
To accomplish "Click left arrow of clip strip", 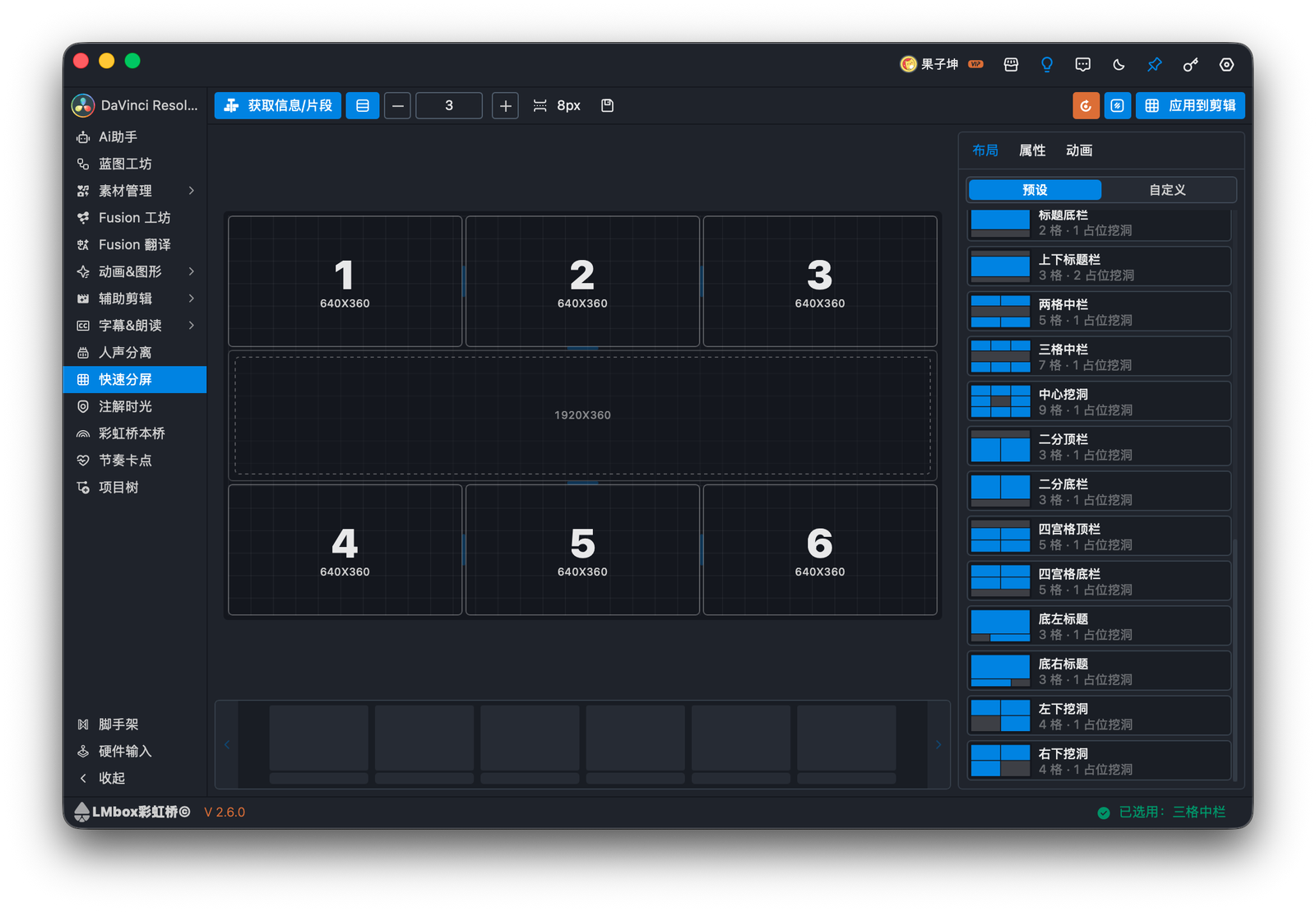I will pos(227,744).
